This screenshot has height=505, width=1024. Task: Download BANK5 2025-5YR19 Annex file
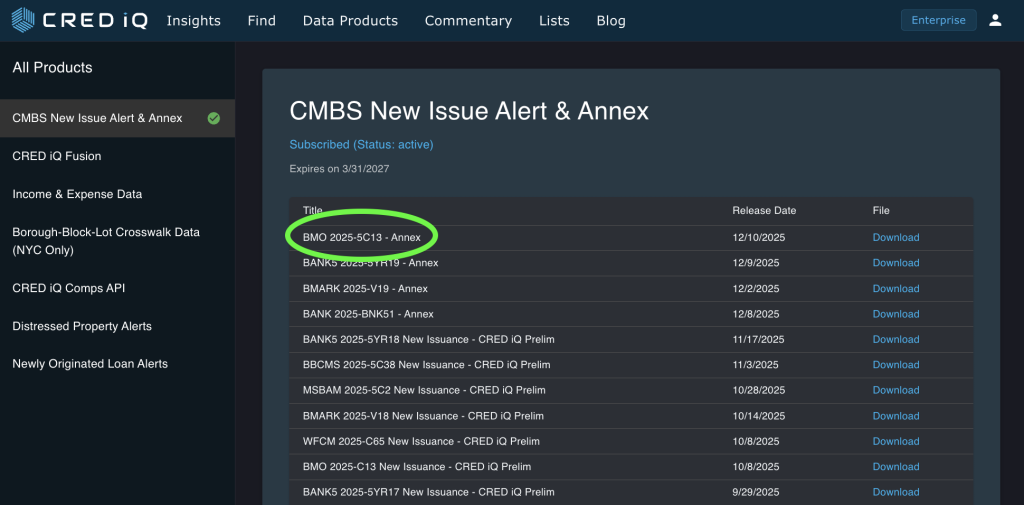(x=895, y=263)
